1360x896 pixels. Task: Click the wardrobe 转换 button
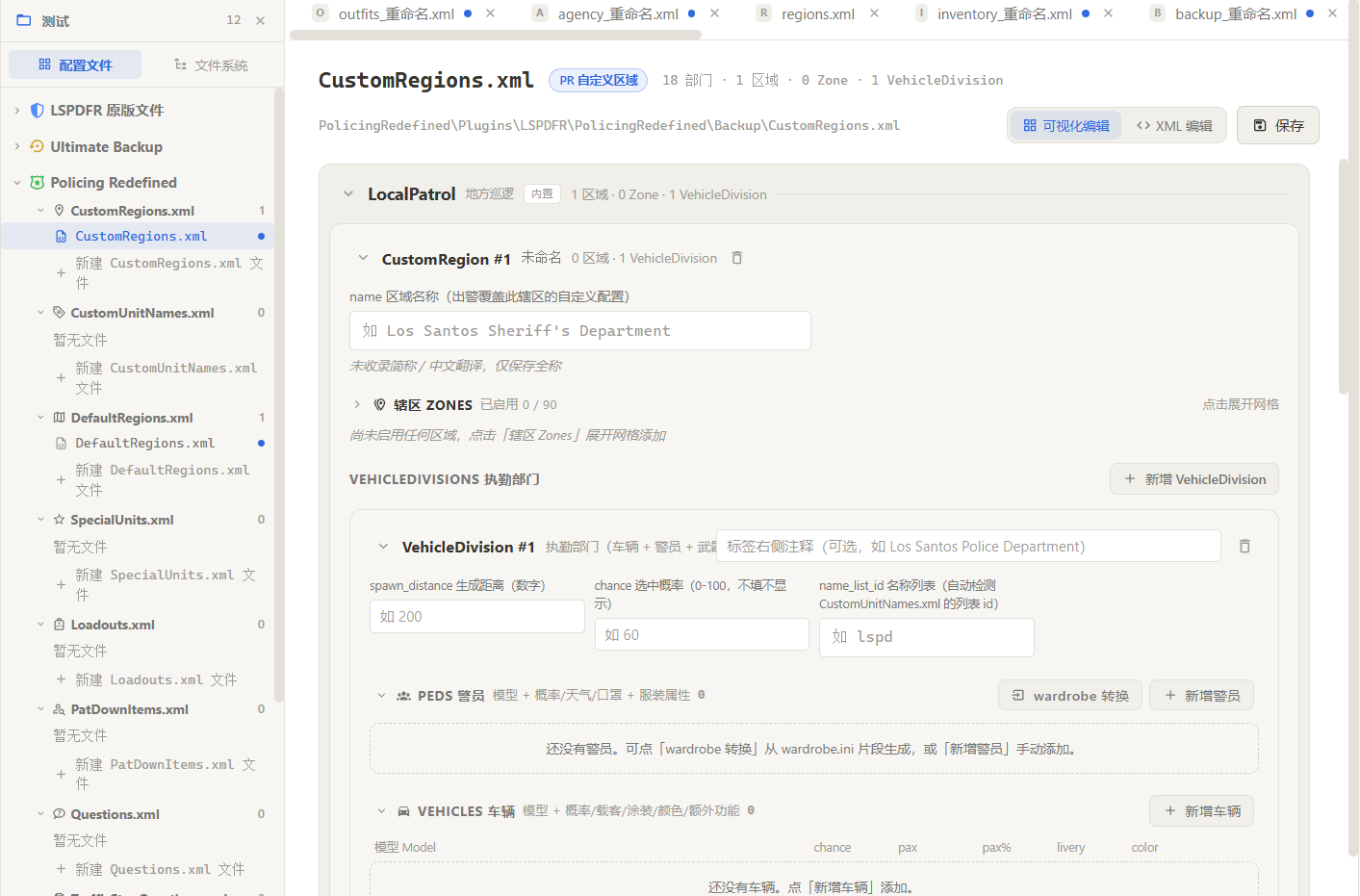point(1070,695)
